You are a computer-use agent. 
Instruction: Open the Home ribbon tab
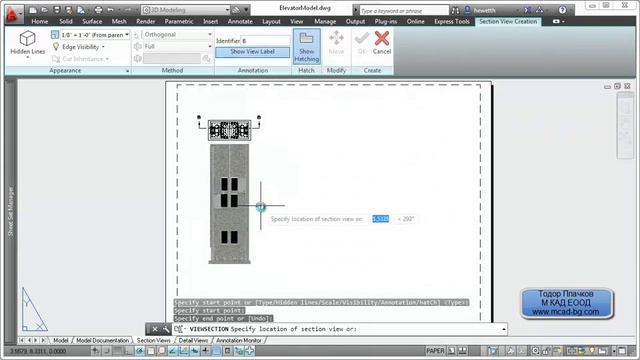[40, 22]
